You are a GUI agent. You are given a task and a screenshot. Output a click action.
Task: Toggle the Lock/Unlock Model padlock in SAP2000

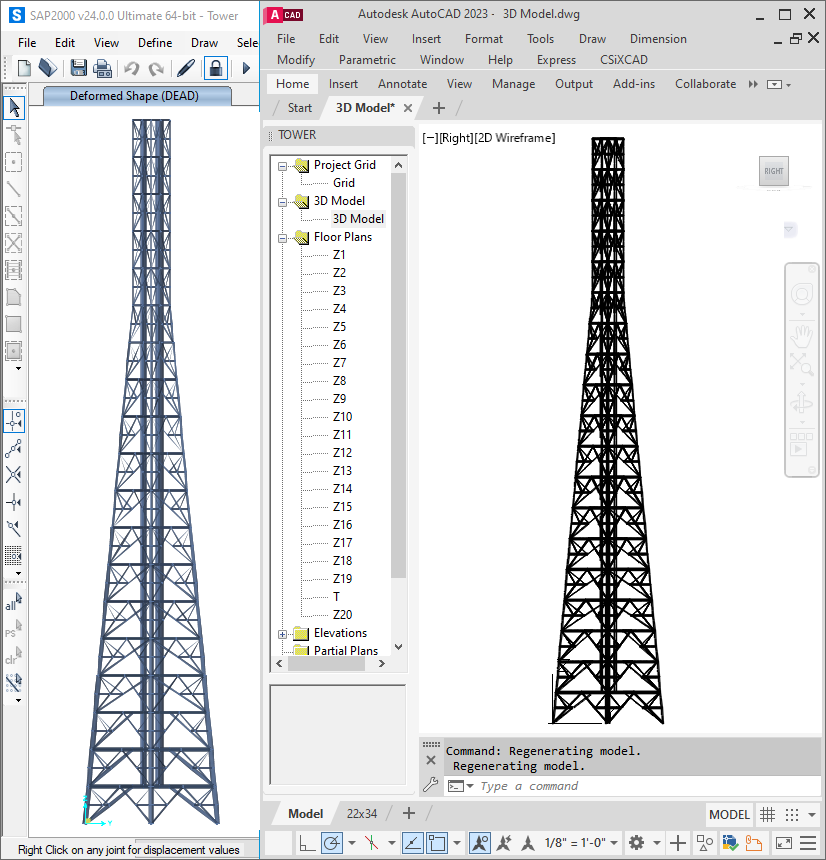click(216, 68)
